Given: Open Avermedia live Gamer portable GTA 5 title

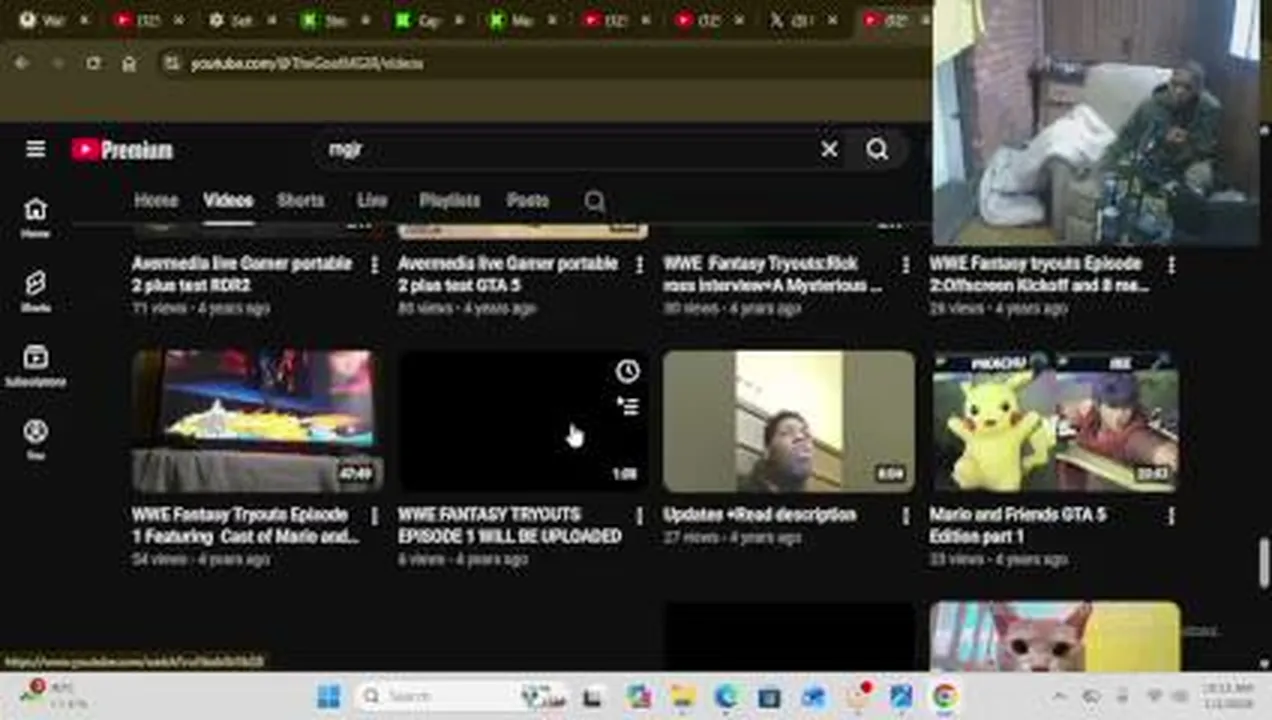Looking at the screenshot, I should point(508,274).
